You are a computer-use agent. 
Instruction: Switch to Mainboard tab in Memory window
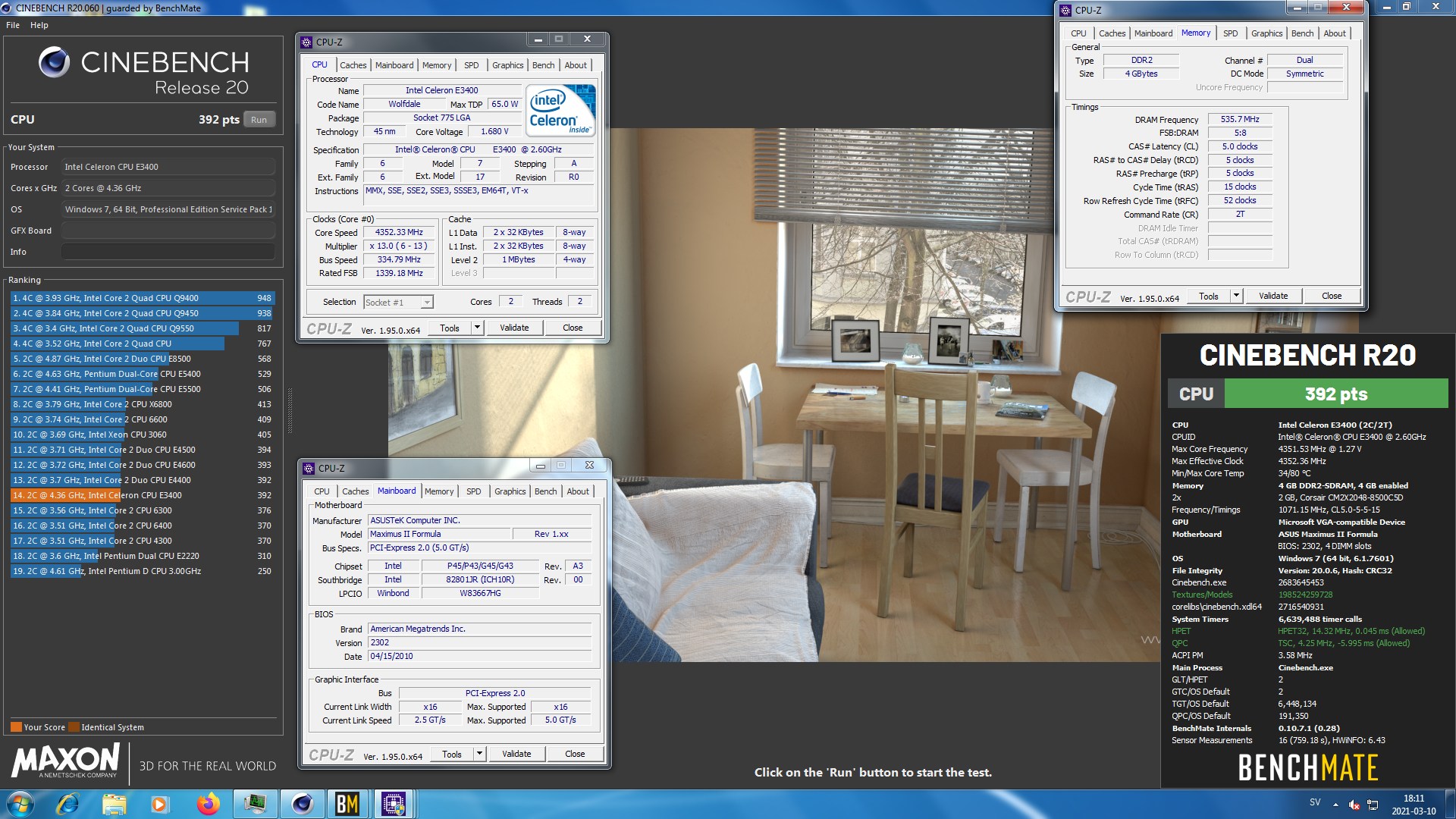point(1153,33)
